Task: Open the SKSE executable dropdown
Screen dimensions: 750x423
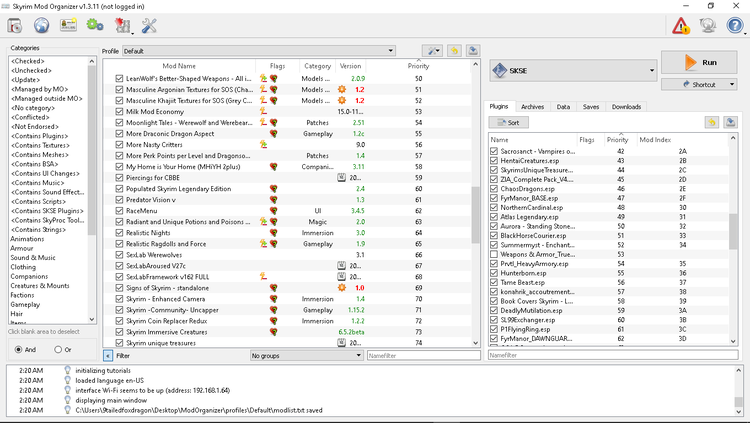Action: coord(573,71)
